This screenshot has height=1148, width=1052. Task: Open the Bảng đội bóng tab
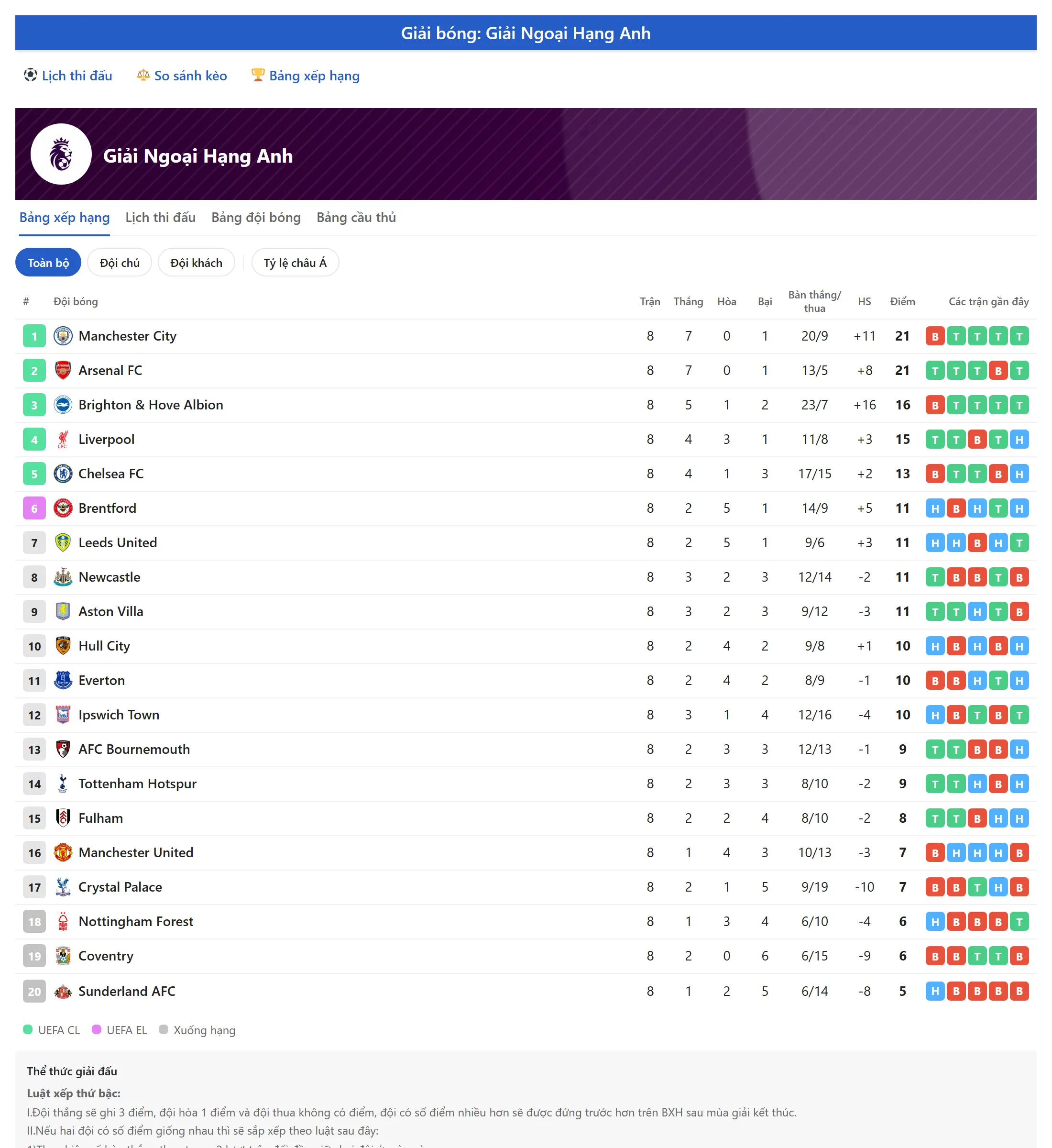[256, 218]
